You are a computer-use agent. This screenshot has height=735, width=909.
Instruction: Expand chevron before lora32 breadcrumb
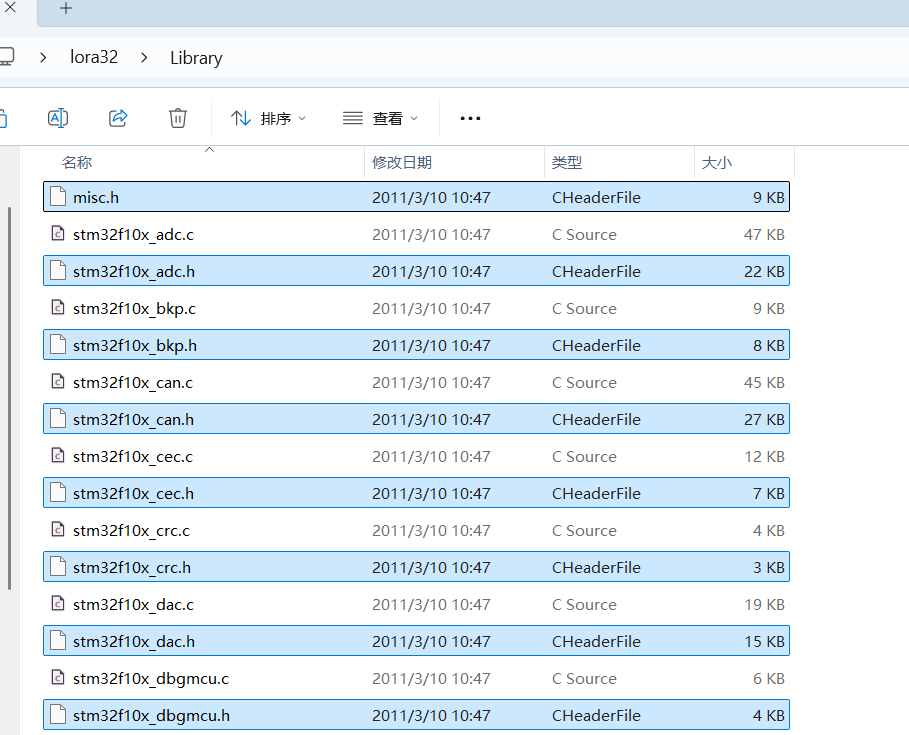click(x=43, y=57)
